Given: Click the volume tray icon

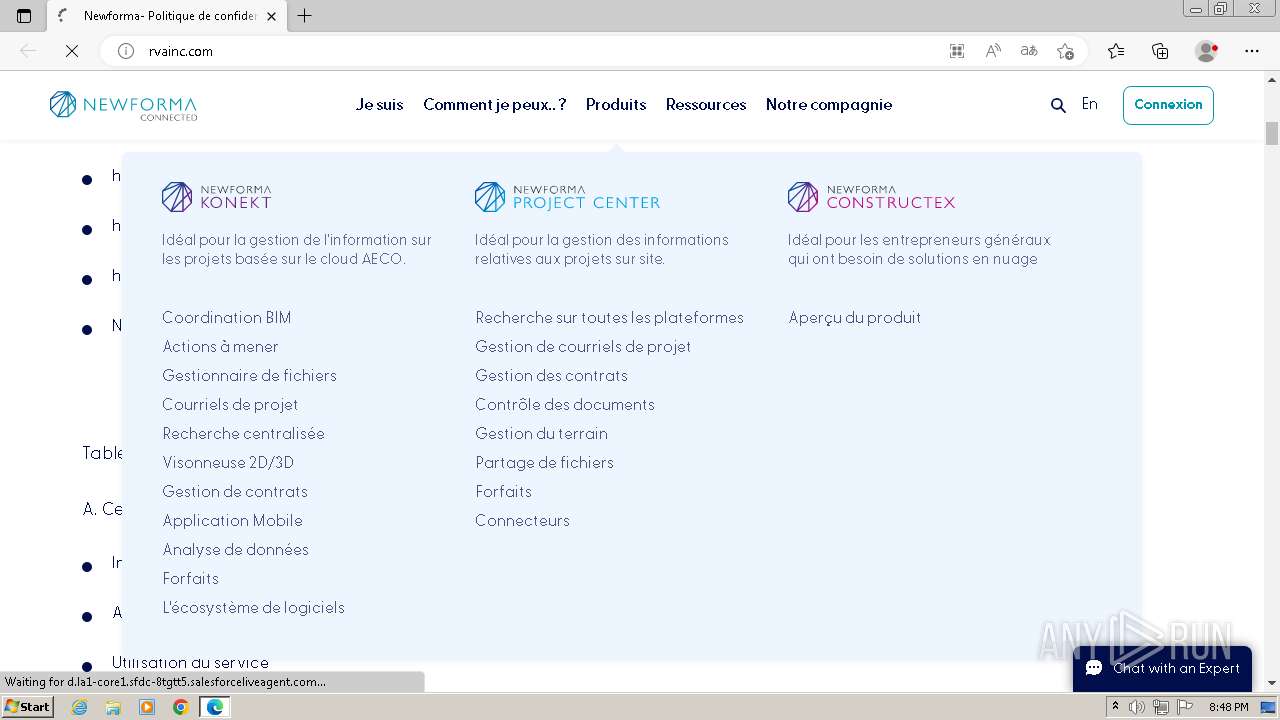Looking at the screenshot, I should tap(1137, 707).
